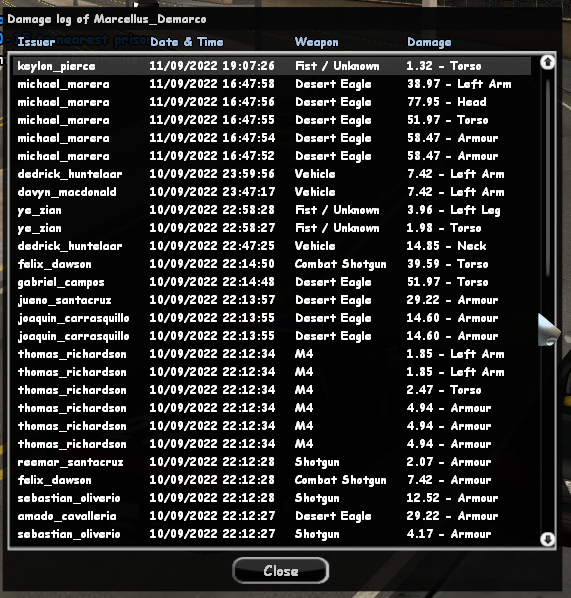The image size is (571, 598).
Task: Click 29.22 - Armour in jueno_santacruz row
Action: tap(452, 300)
